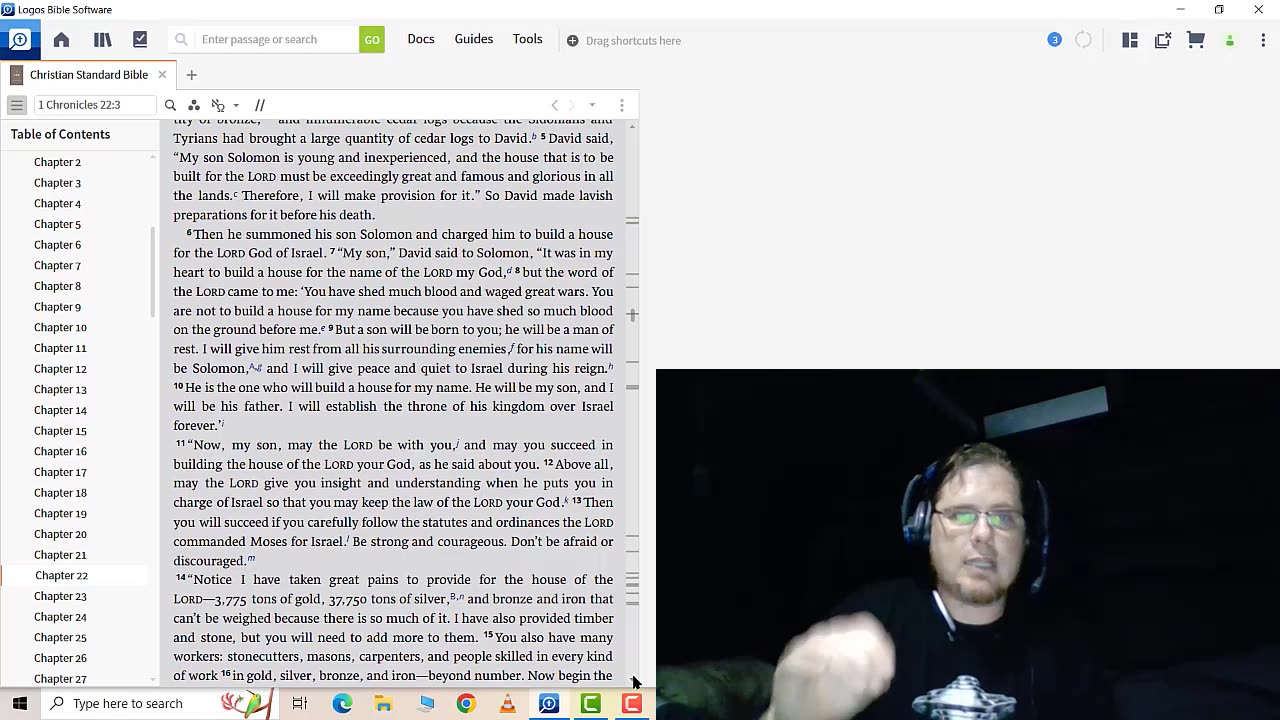Toggle the Table of Contents sidebar hamburger
1280x720 pixels.
pyautogui.click(x=17, y=105)
